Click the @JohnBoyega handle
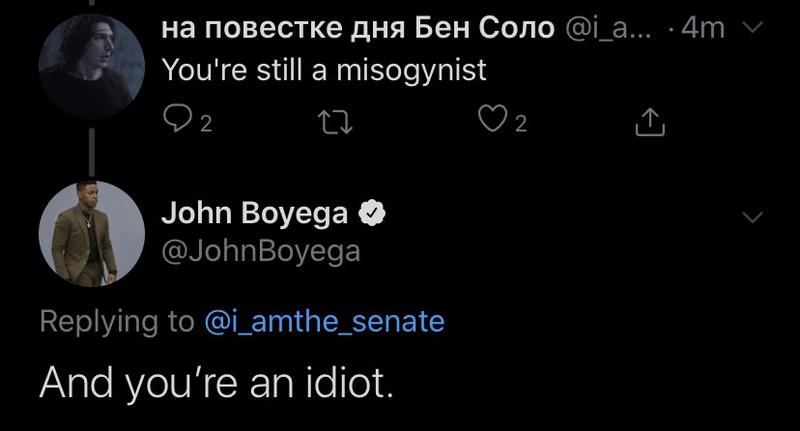This screenshot has width=800, height=431. click(x=260, y=251)
